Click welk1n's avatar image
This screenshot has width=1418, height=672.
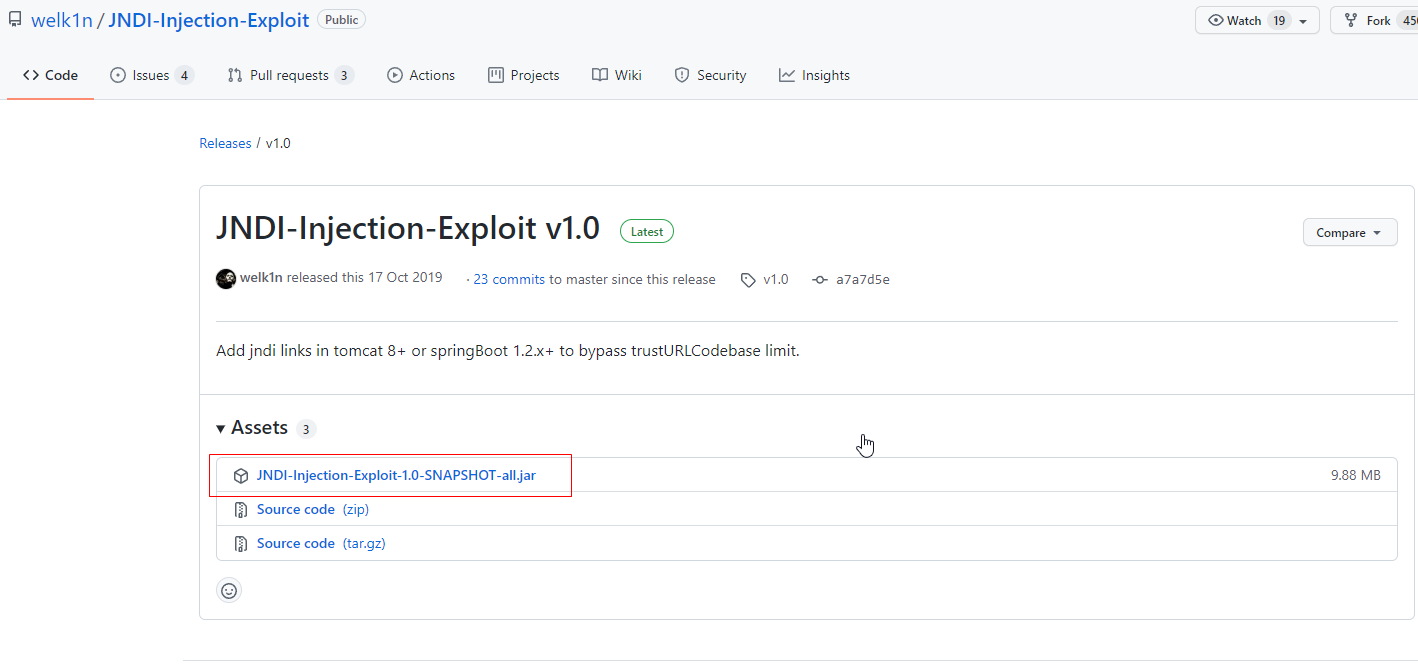pyautogui.click(x=226, y=279)
